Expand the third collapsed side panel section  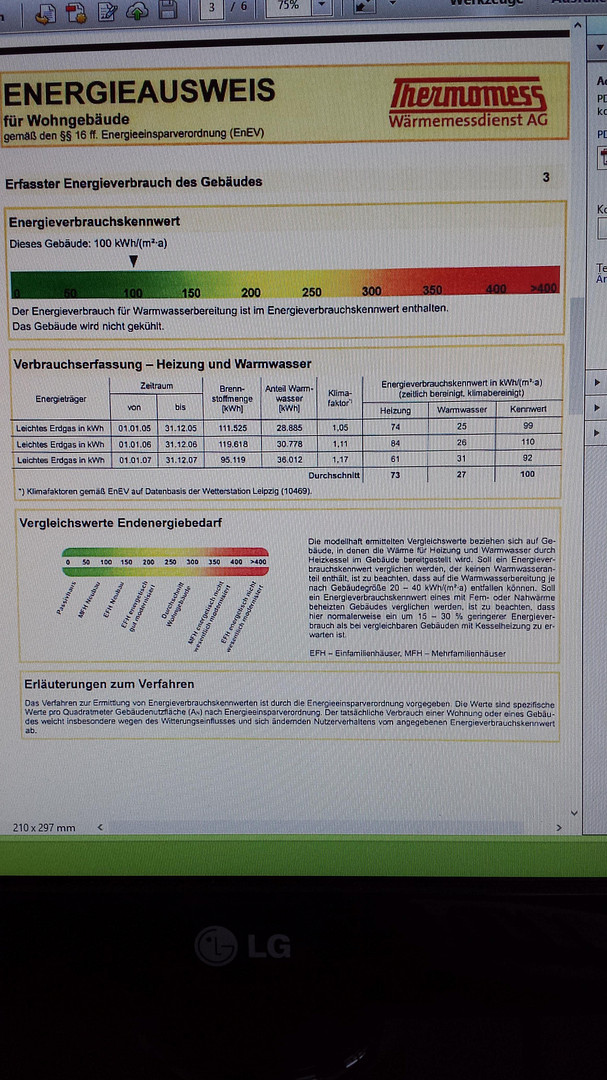pyautogui.click(x=597, y=433)
